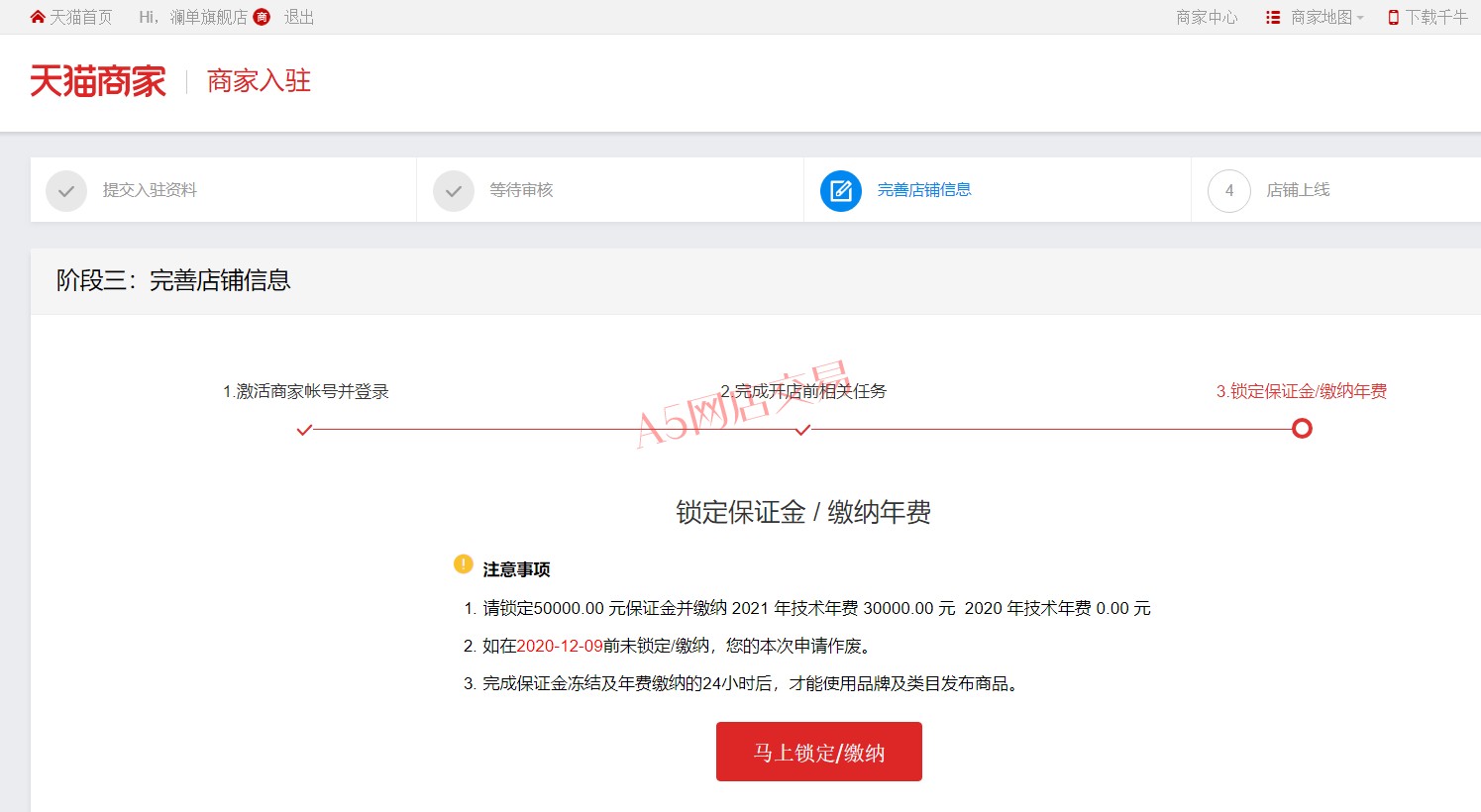Viewport: 1481px width, 812px height.
Task: Click the 2.完成开店前相关任务 sub-step label
Action: (x=803, y=391)
